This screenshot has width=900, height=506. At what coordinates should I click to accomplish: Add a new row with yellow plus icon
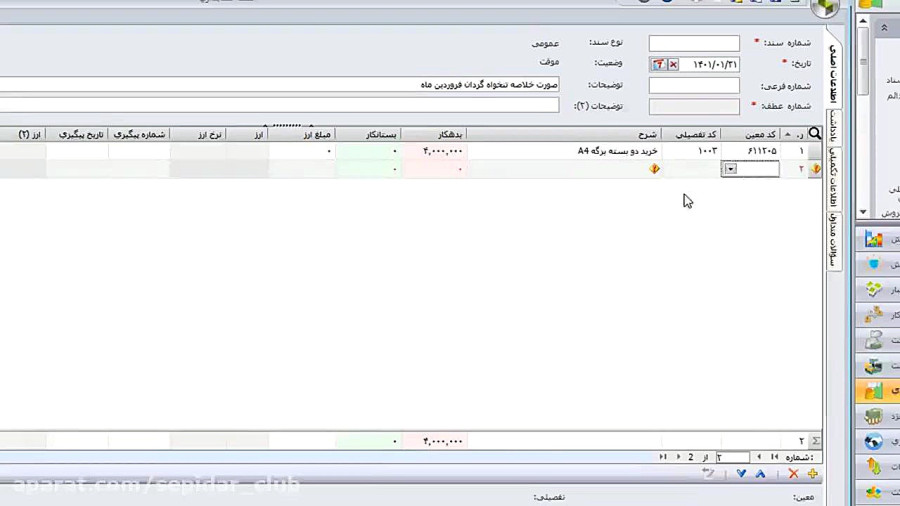coord(812,474)
